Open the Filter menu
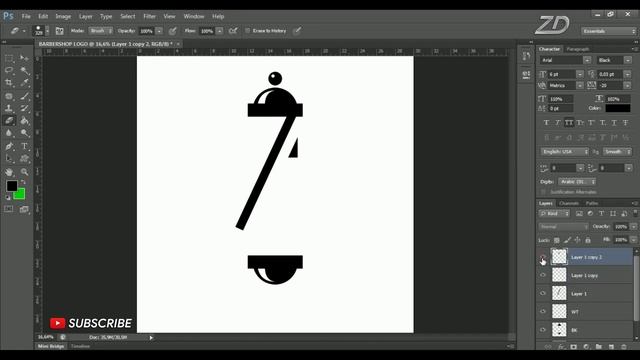640x360 pixels. (149, 16)
